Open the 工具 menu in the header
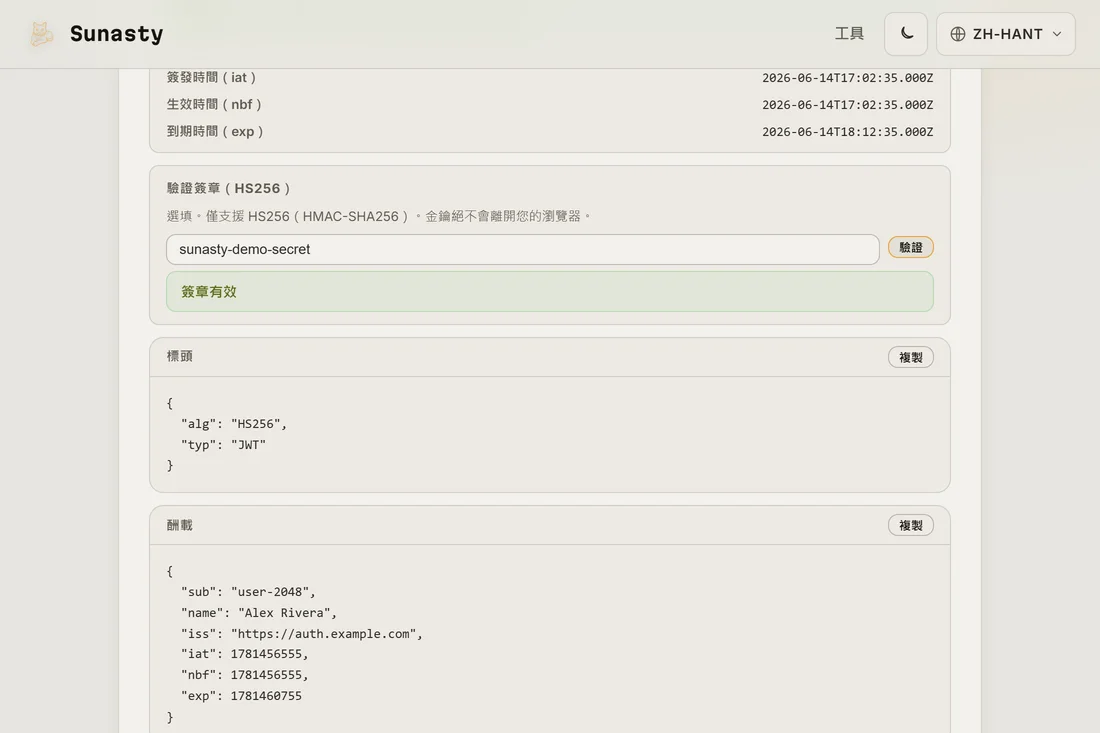Image resolution: width=1100 pixels, height=733 pixels. click(849, 34)
